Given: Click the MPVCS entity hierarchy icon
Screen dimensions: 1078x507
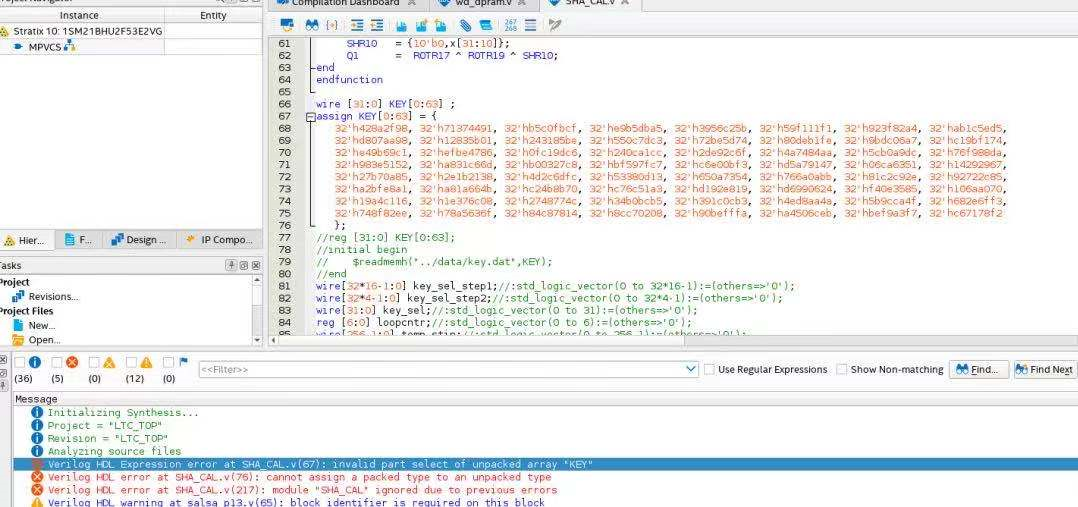Looking at the screenshot, I should click(69, 47).
